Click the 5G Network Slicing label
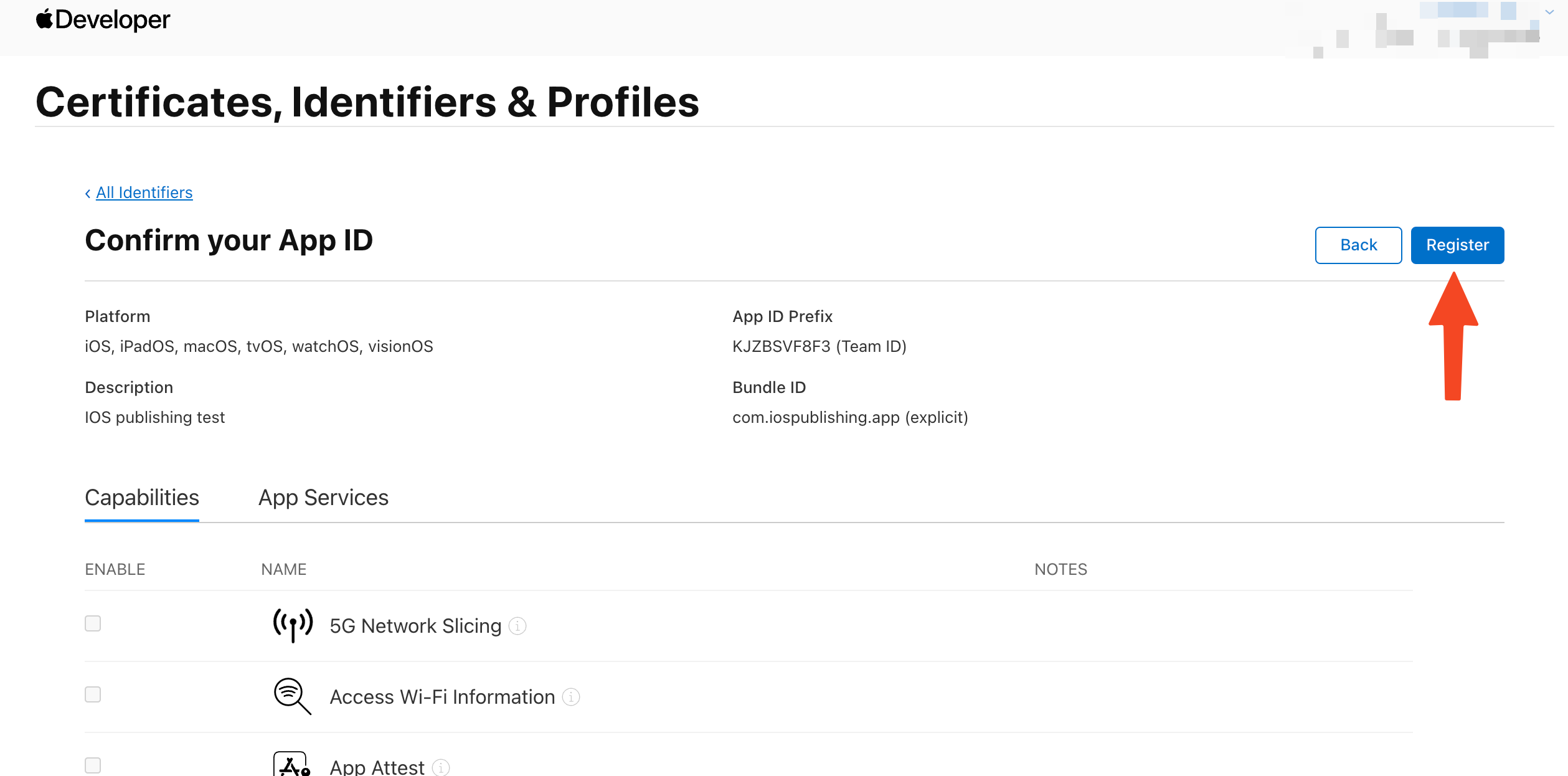 click(415, 626)
